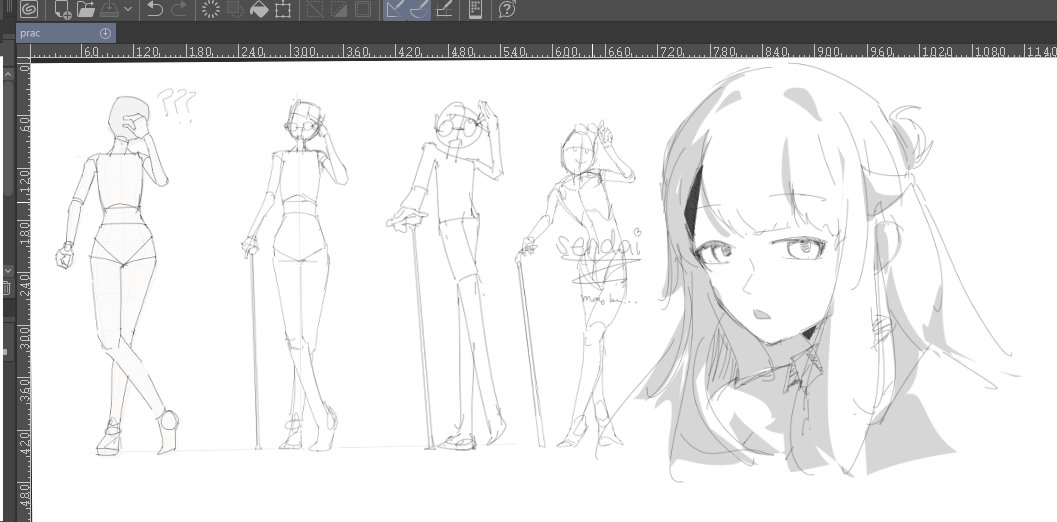This screenshot has width=1057, height=522.
Task: Click the handwritten "sendai" text on canvas
Action: [598, 245]
